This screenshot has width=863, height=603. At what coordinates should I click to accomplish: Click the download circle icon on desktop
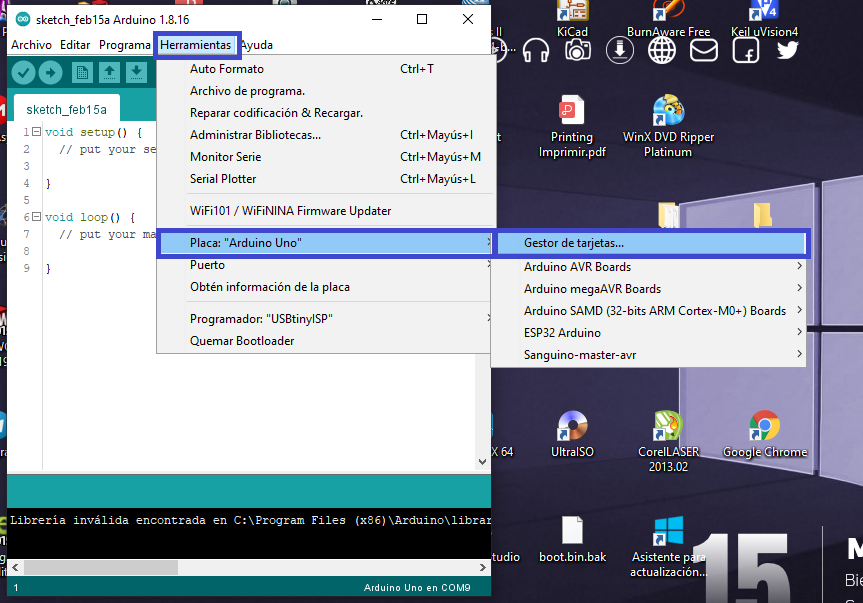click(x=620, y=51)
